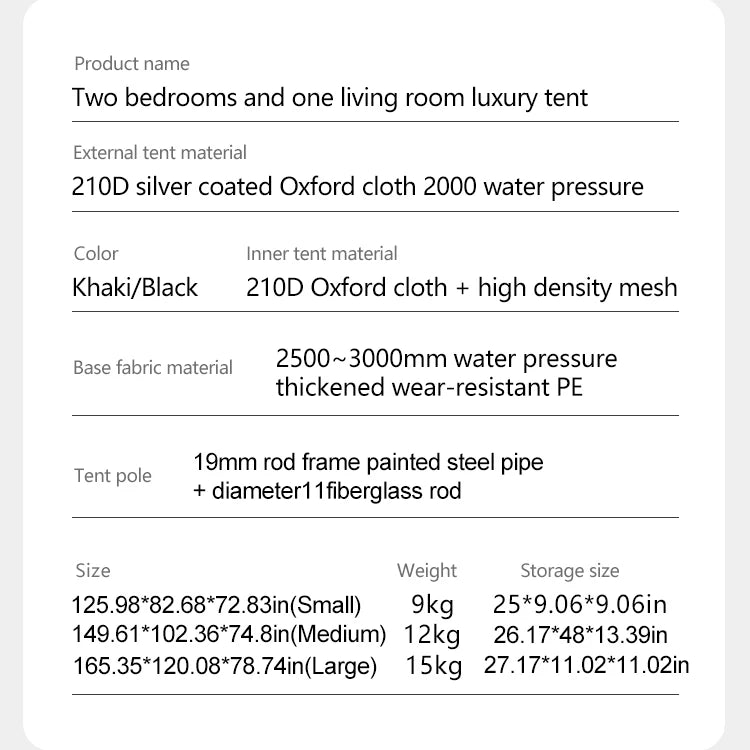Click the 'Storage size' column header
750x750 pixels.
coord(570,571)
